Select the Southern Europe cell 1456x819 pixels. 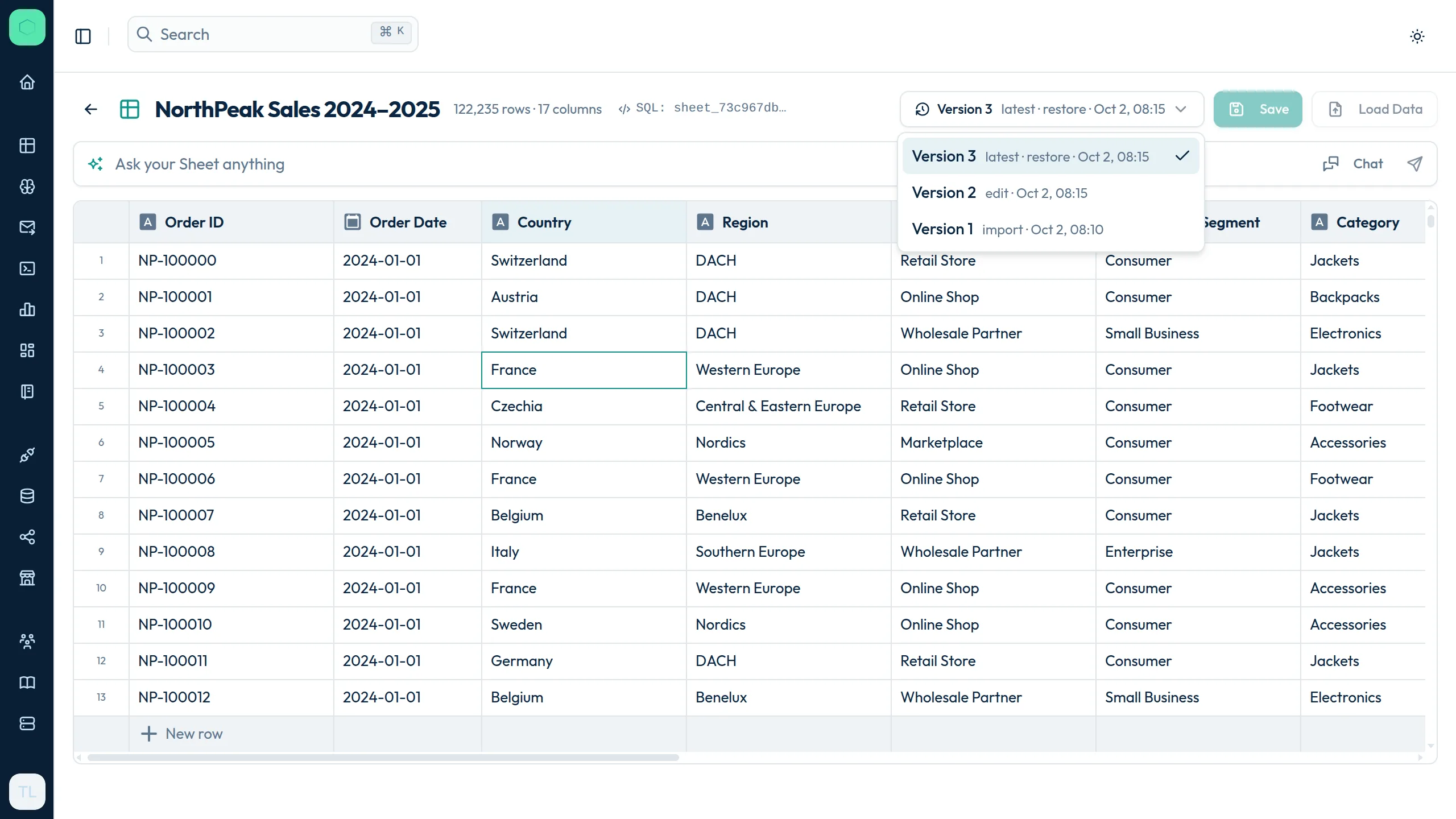tap(789, 552)
